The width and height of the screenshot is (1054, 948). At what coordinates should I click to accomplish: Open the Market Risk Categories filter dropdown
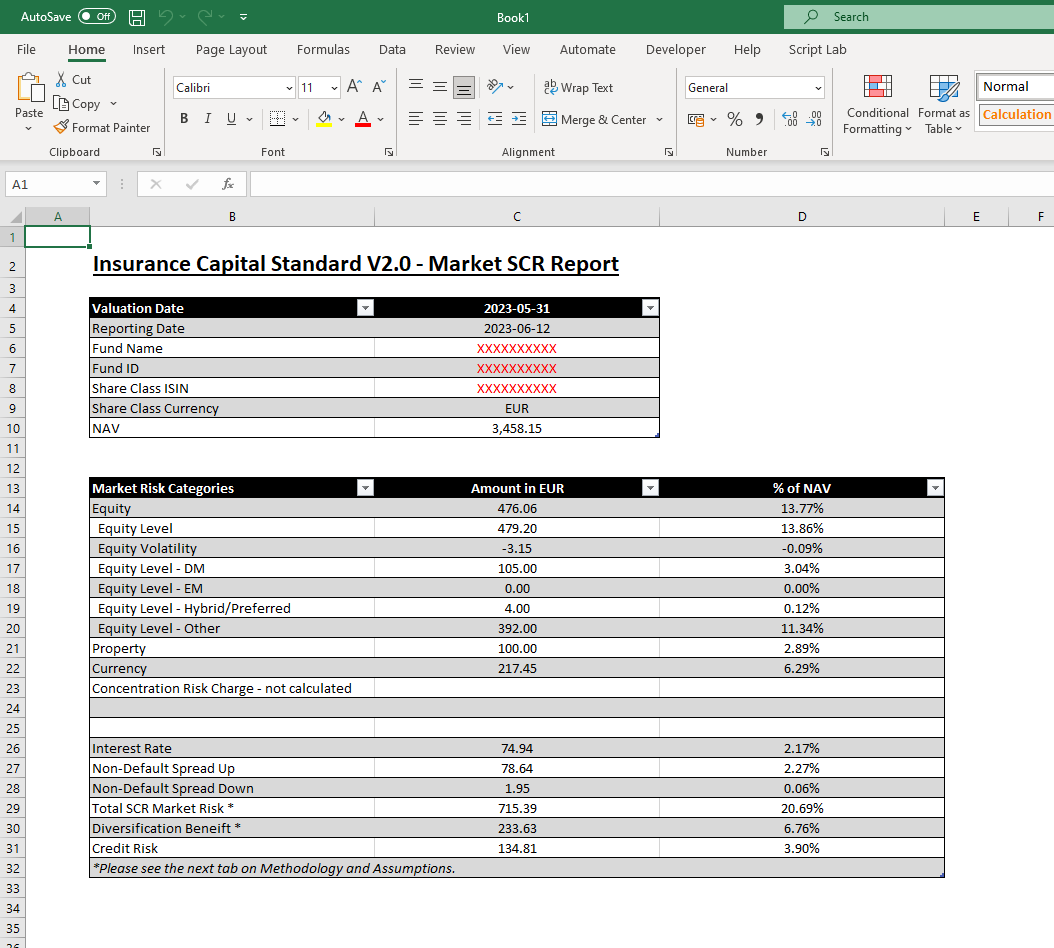(x=365, y=488)
